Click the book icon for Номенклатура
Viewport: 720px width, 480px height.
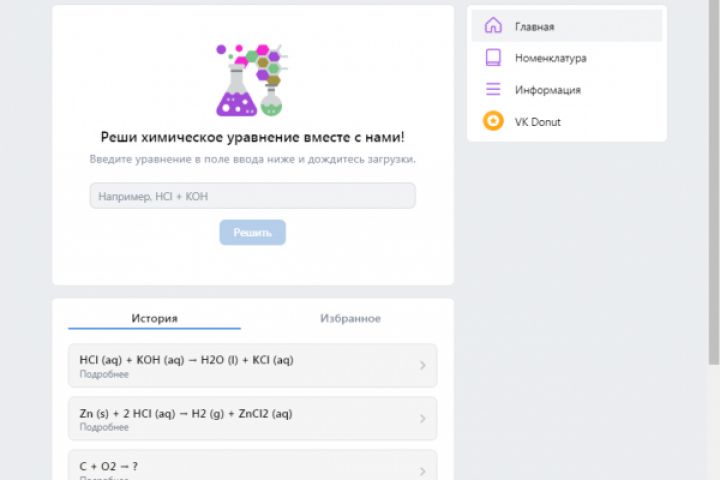(493, 58)
